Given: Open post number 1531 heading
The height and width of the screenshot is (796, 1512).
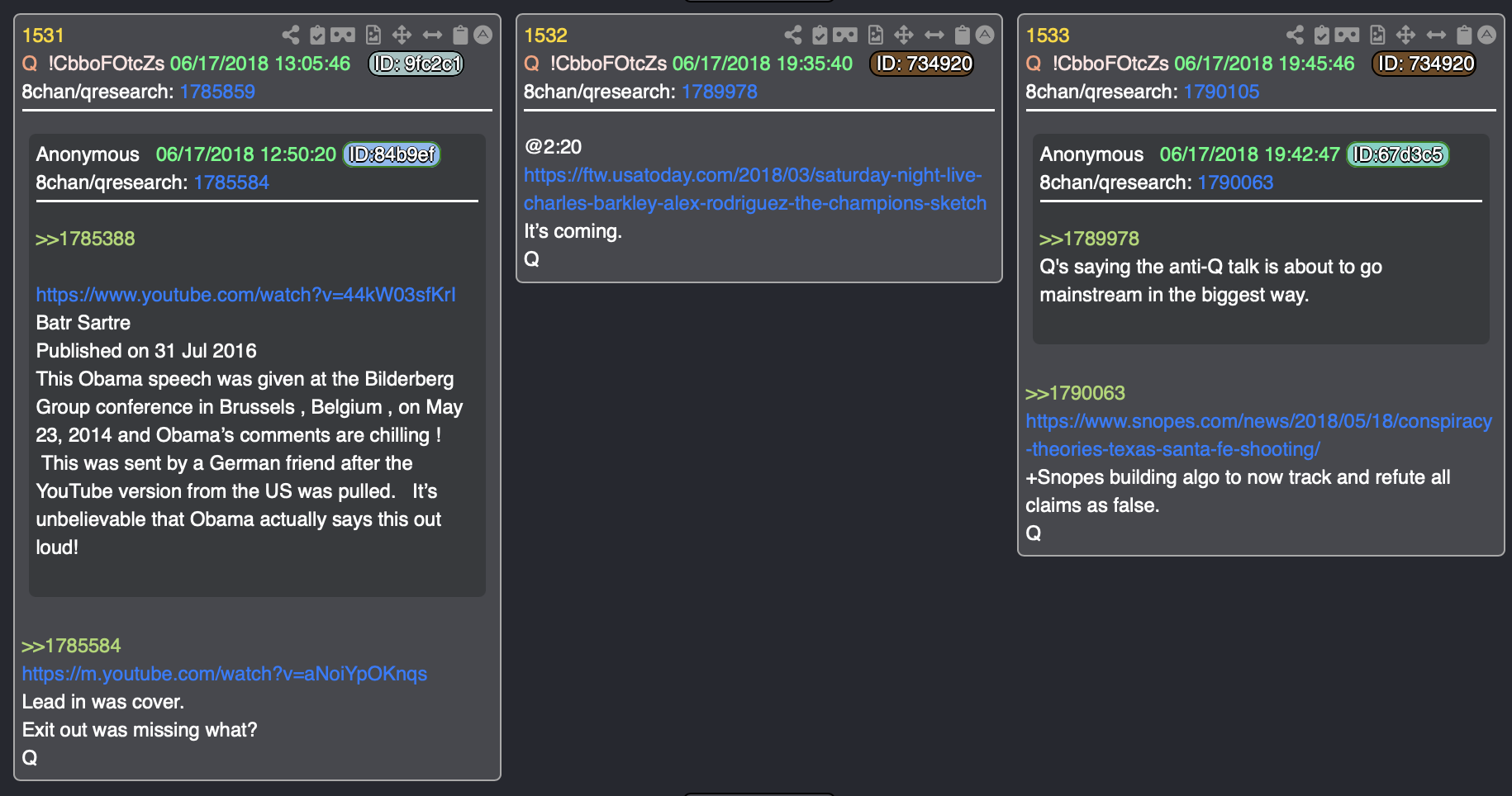Looking at the screenshot, I should (43, 36).
